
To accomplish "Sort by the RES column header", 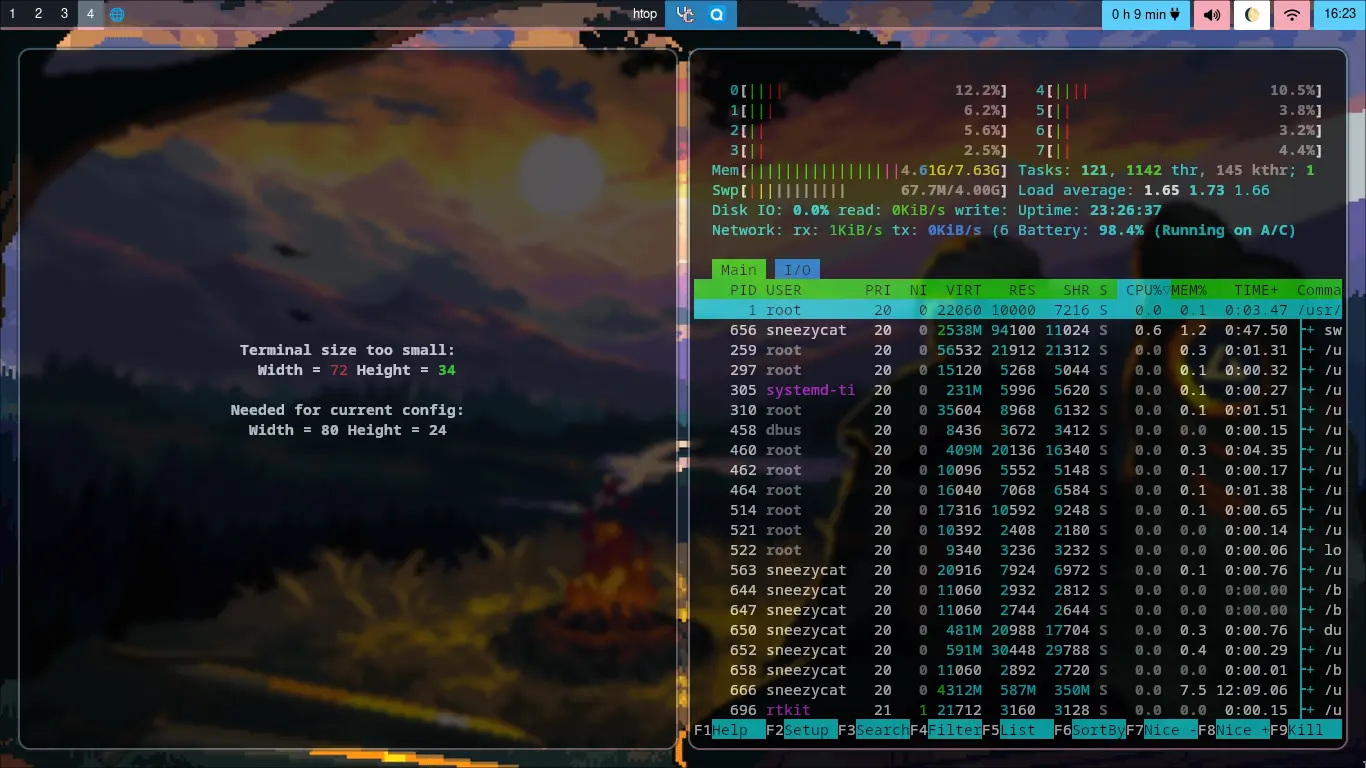I will pos(1022,290).
